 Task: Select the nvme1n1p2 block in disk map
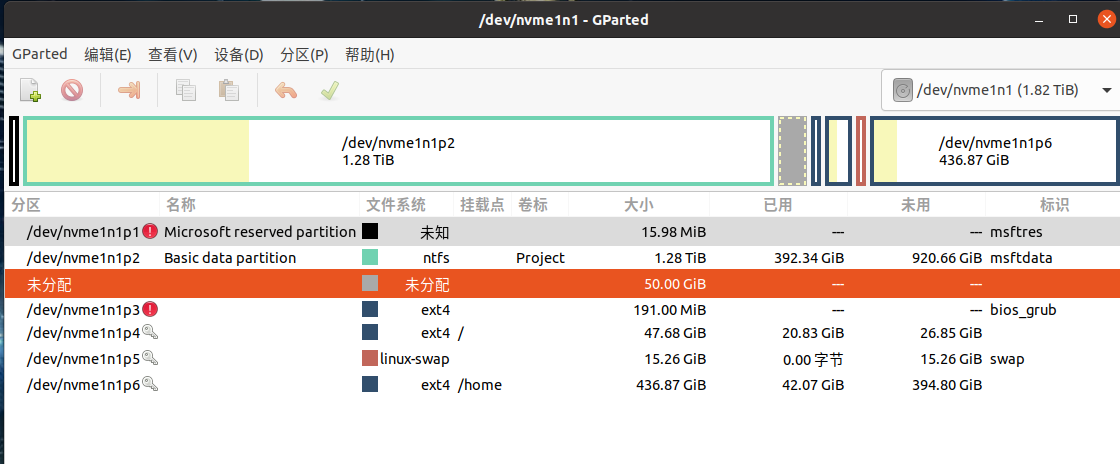398,151
